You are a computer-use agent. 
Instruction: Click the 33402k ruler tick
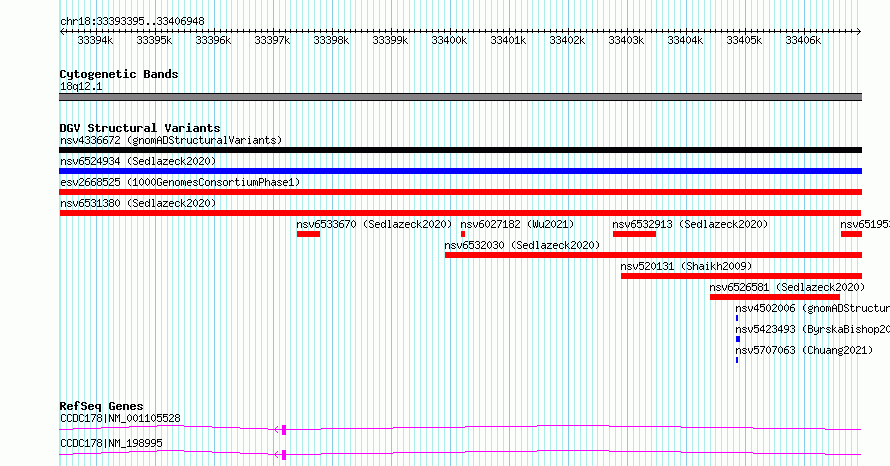(x=568, y=40)
